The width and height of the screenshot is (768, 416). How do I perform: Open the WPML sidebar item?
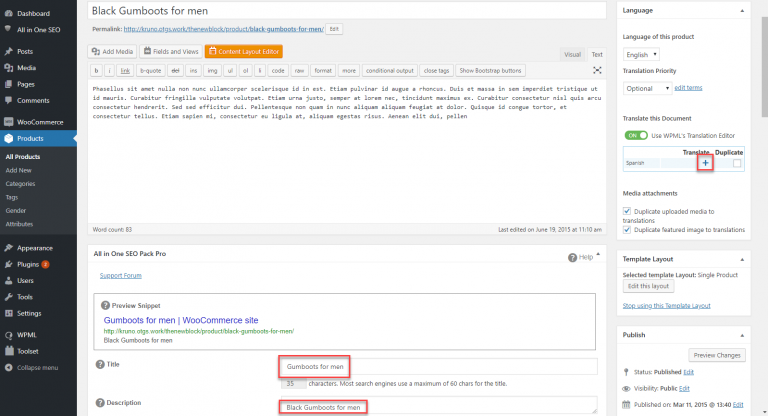[8, 336]
